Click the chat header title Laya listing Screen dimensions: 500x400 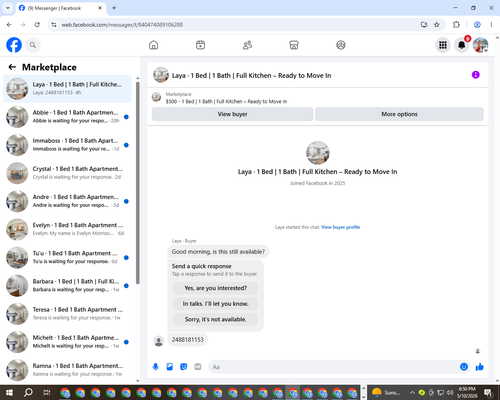pos(251,76)
